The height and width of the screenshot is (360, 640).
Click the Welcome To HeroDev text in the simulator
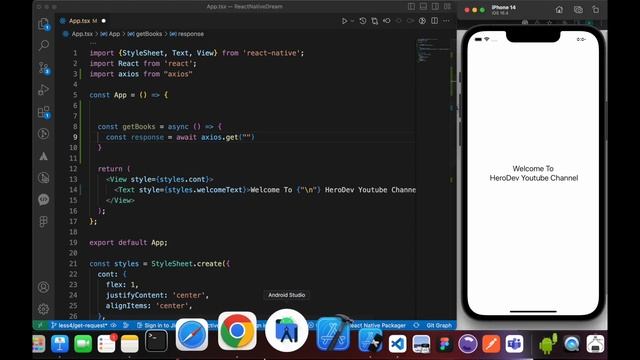[x=533, y=173]
